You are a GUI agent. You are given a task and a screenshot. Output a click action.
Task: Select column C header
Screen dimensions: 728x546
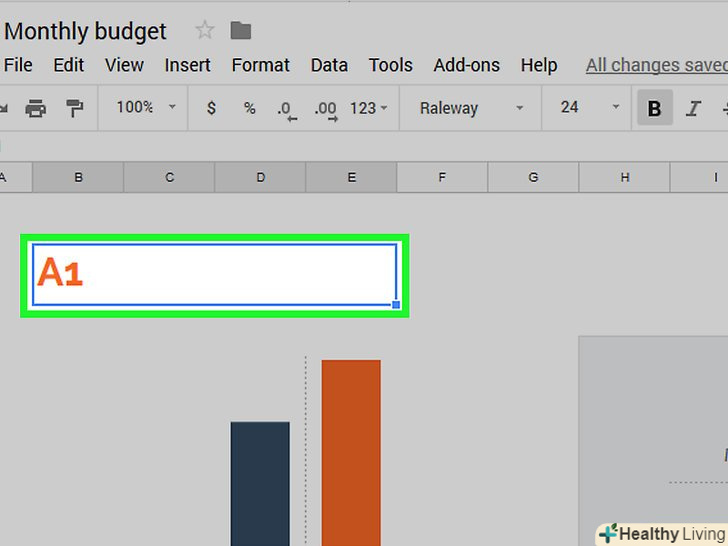pos(169,177)
